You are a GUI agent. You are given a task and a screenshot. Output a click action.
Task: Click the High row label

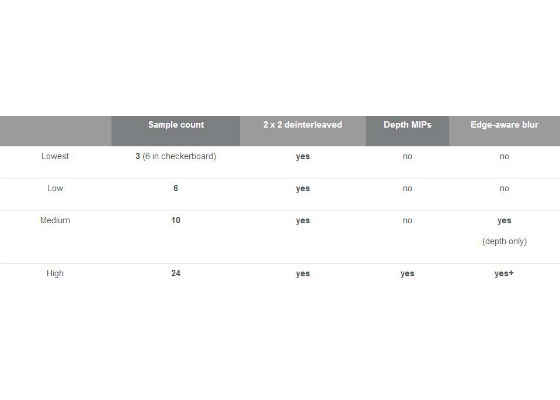pyautogui.click(x=55, y=273)
